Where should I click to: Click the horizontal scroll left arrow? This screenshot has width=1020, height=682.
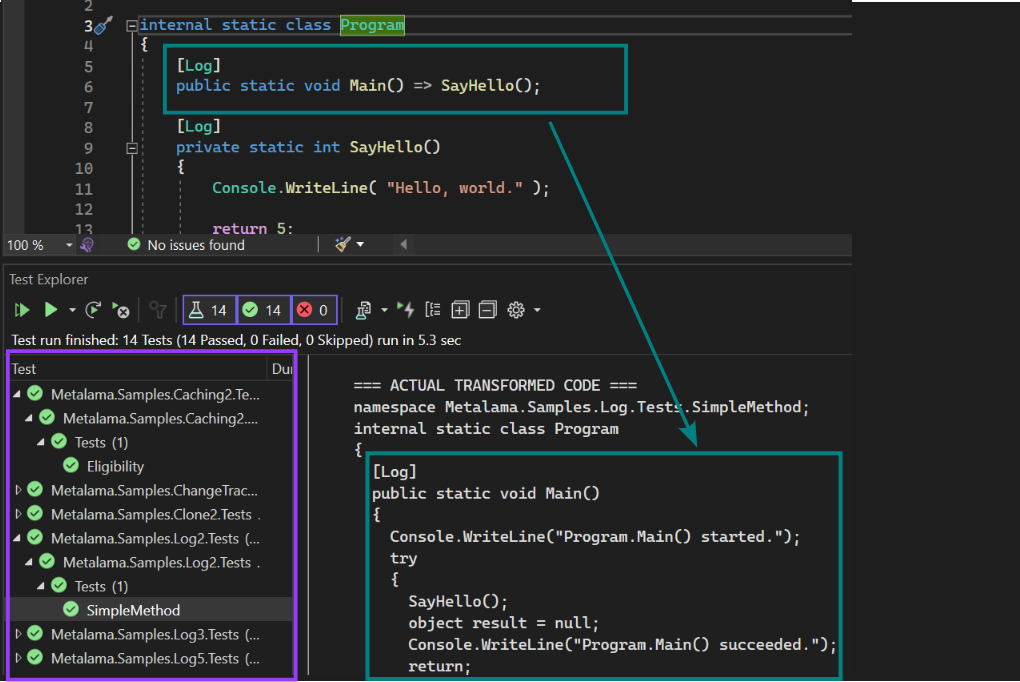tap(403, 245)
